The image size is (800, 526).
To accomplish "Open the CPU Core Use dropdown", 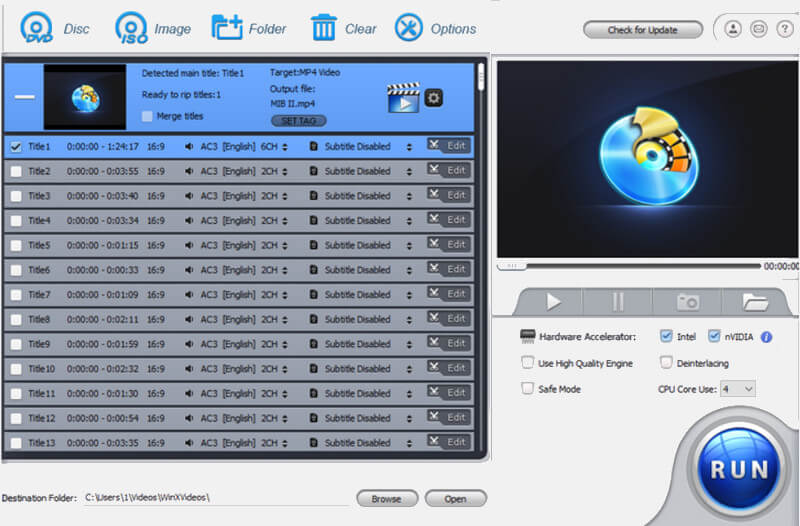I will pyautogui.click(x=735, y=388).
